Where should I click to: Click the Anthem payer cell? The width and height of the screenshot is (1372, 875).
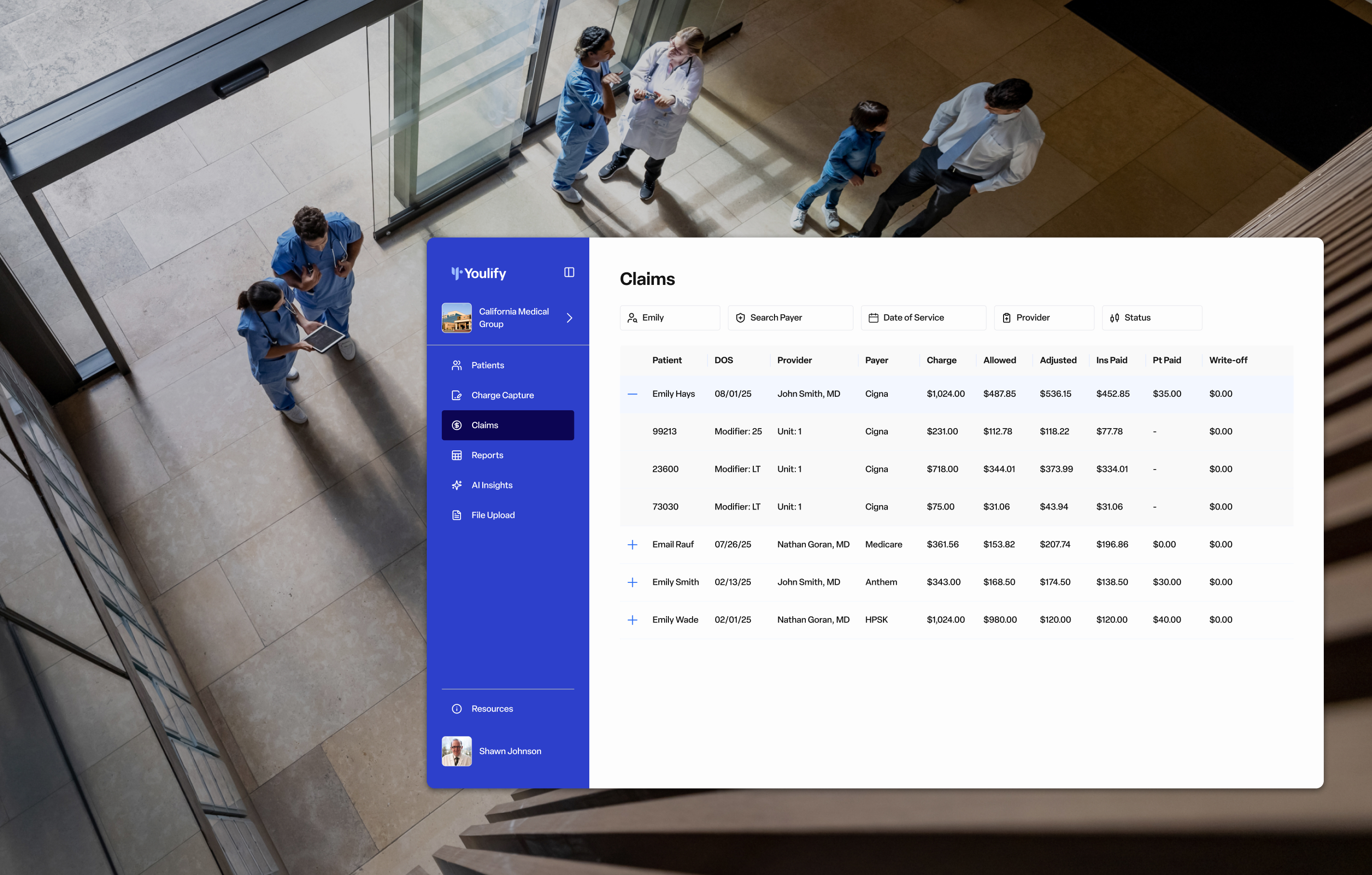(x=881, y=582)
